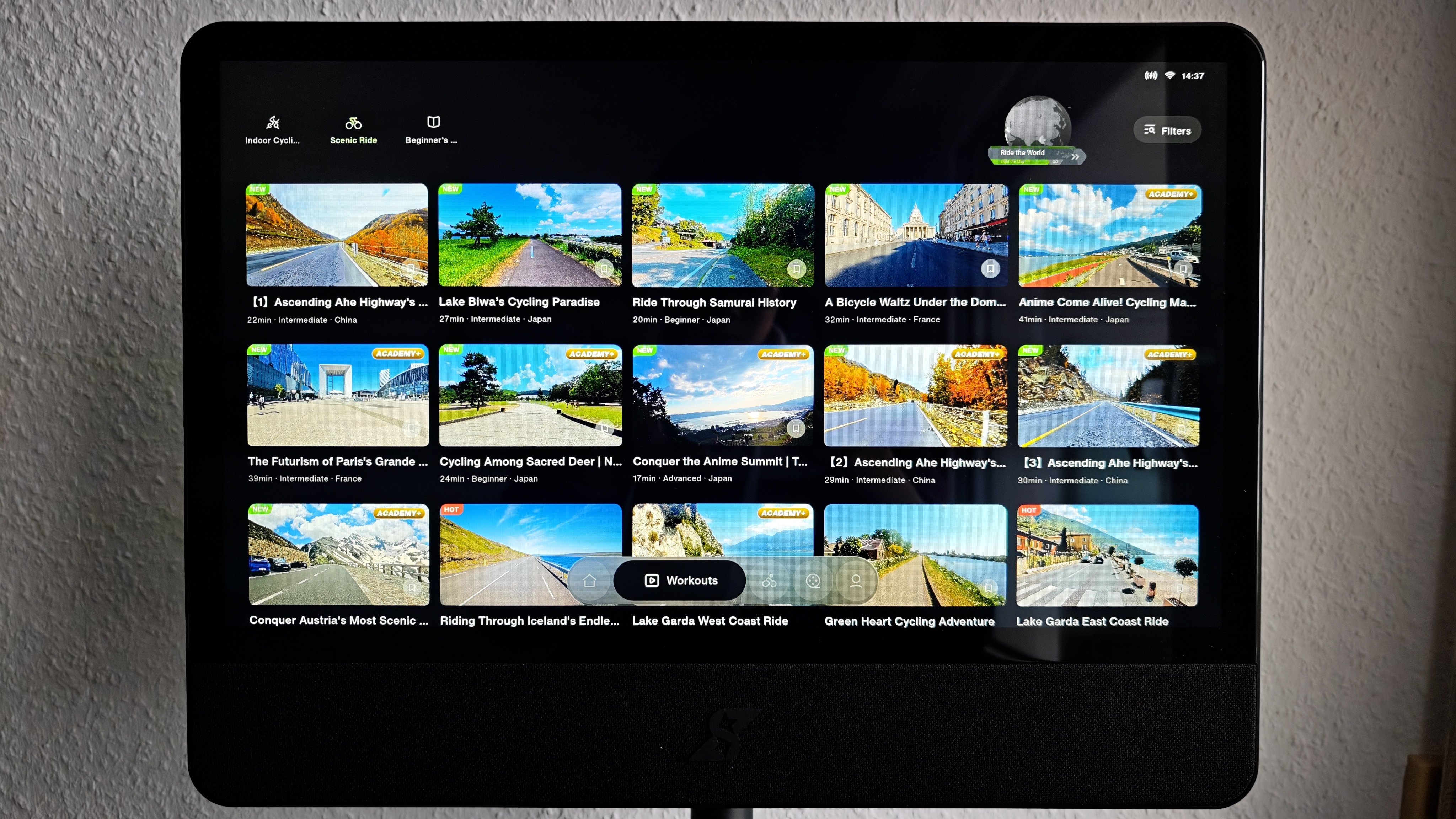
Task: Bookmark A Bicycle Waltz Under the Dome
Action: 990,268
